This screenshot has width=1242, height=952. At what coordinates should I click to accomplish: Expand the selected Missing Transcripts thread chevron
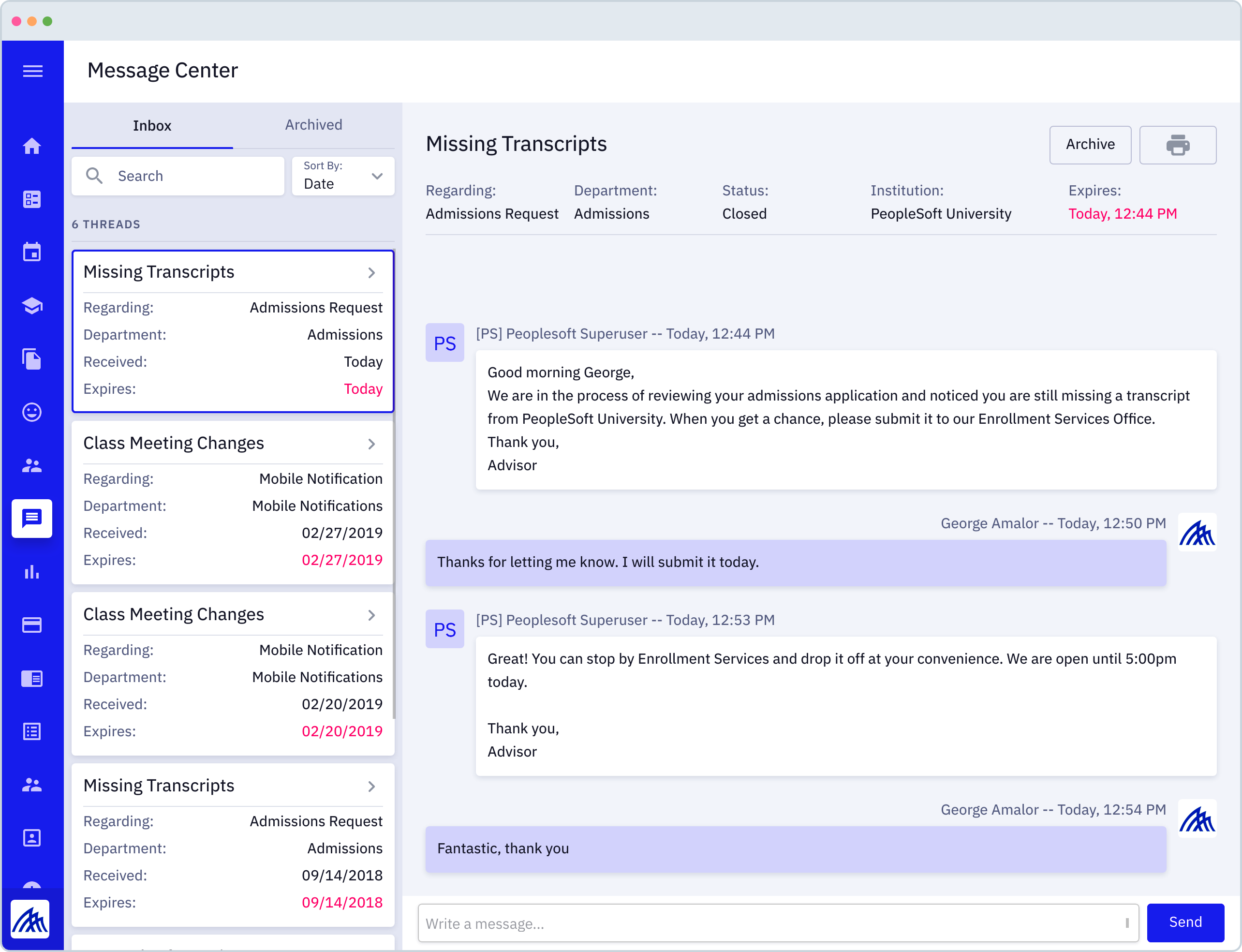pyautogui.click(x=372, y=273)
